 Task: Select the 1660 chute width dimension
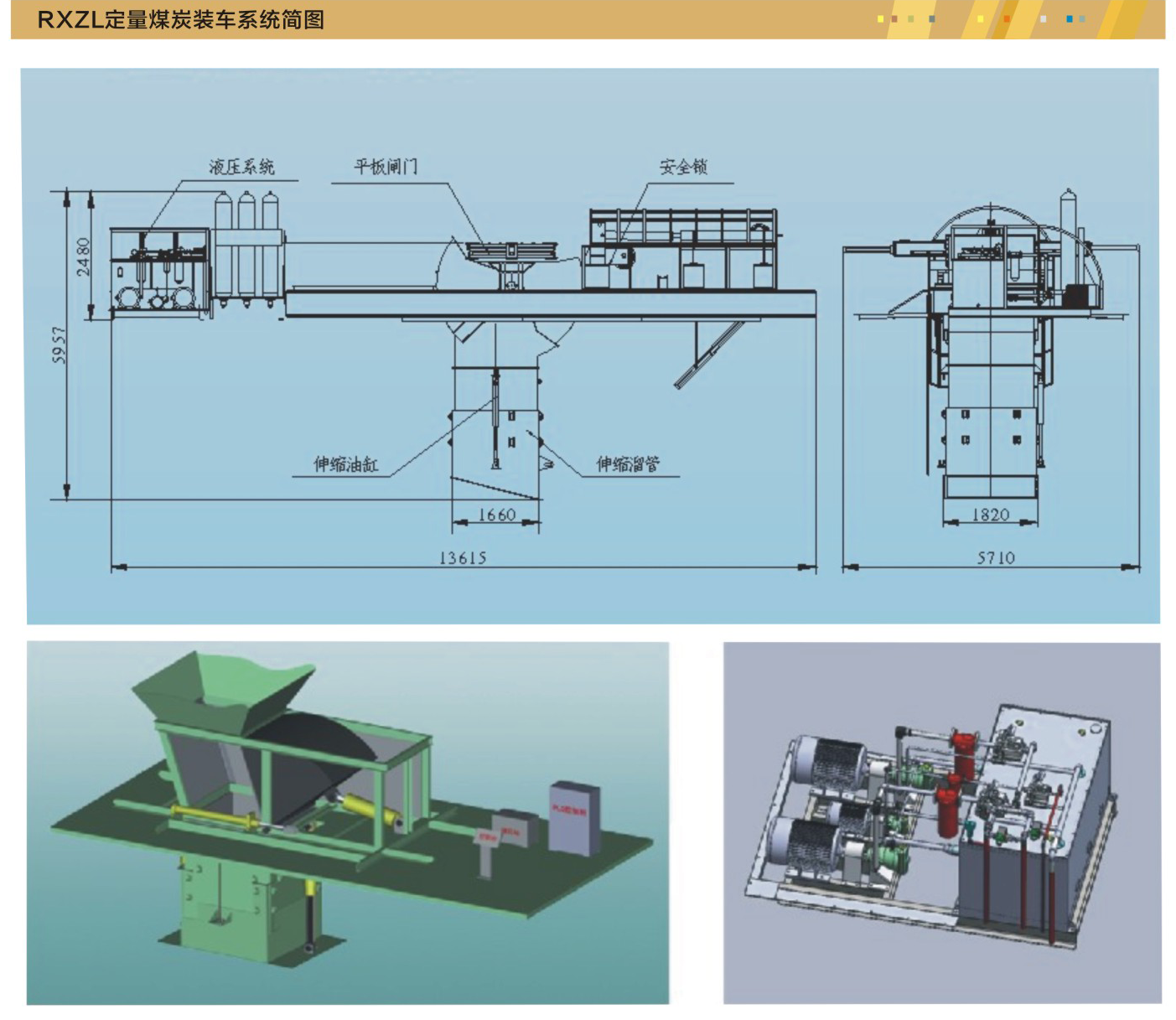[496, 515]
